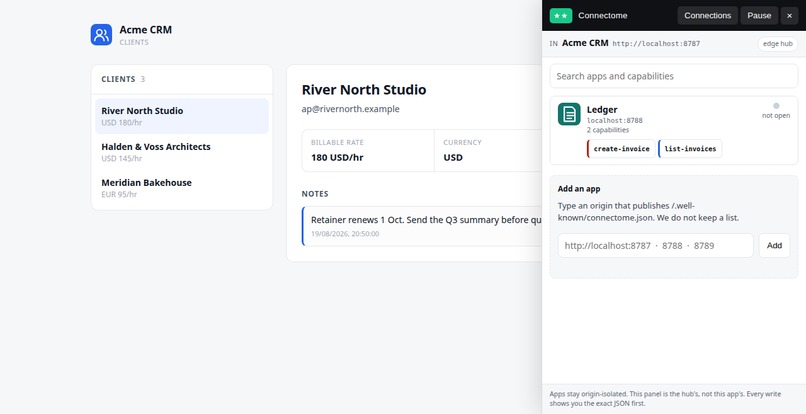This screenshot has width=806, height=414.
Task: Click the USD currency value
Action: 453,157
